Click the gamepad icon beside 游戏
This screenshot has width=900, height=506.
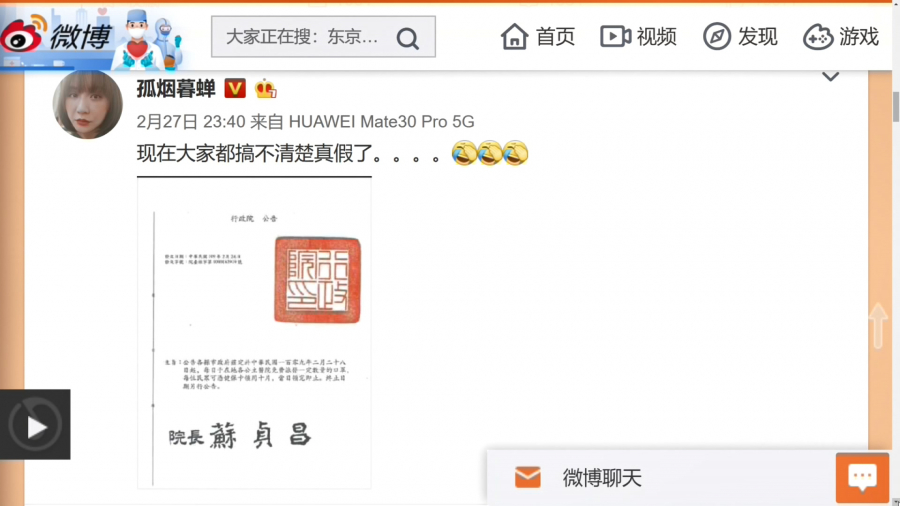click(818, 37)
